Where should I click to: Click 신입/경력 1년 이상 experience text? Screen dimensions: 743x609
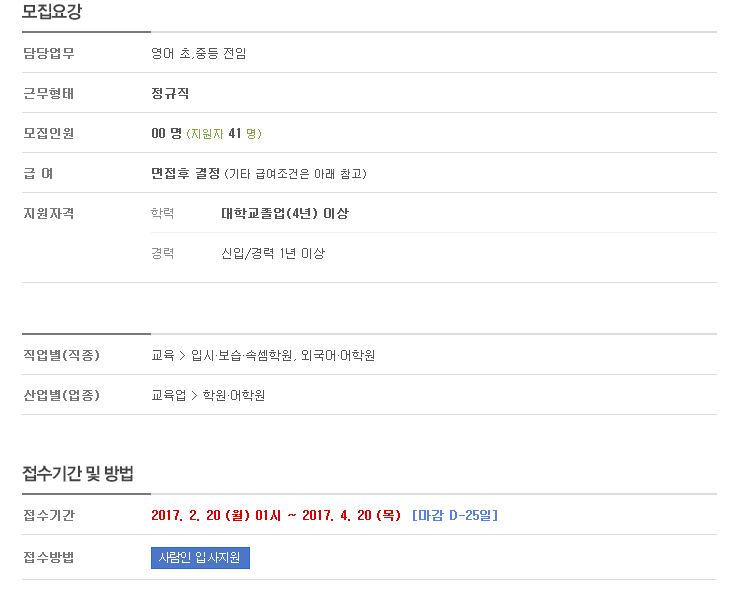[x=273, y=254]
